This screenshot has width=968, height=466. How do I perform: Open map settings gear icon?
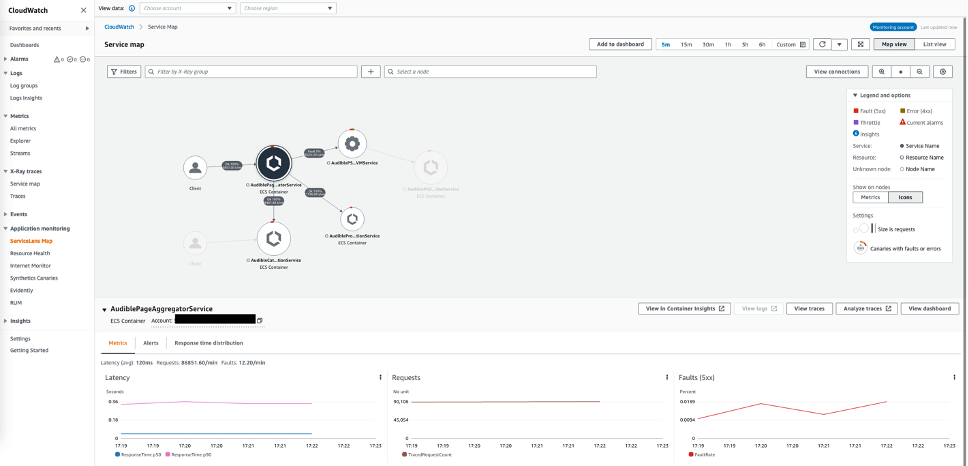tap(943, 72)
